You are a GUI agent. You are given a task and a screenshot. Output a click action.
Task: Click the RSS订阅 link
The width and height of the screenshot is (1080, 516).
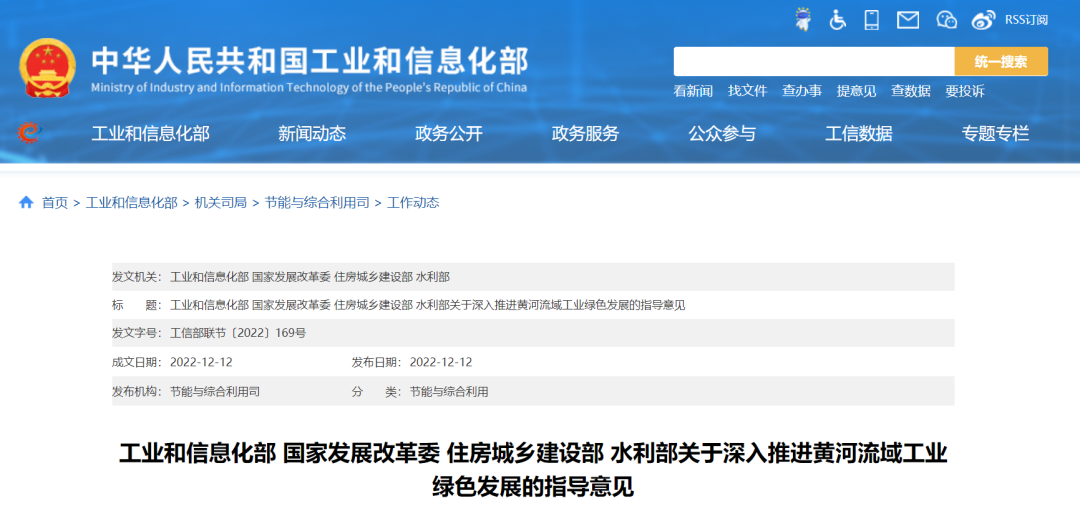tap(1026, 20)
